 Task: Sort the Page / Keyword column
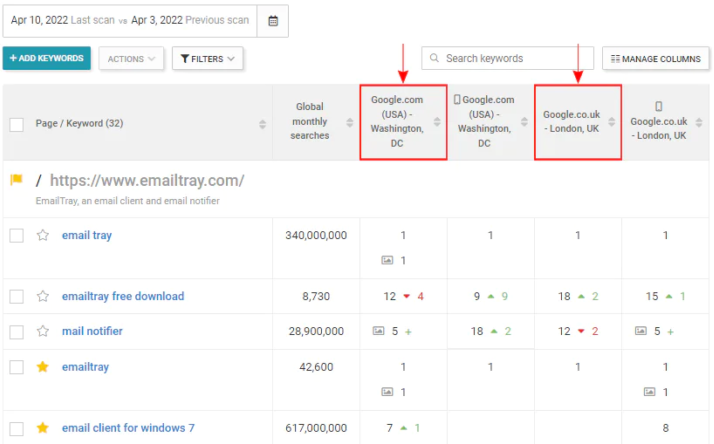pos(262,124)
